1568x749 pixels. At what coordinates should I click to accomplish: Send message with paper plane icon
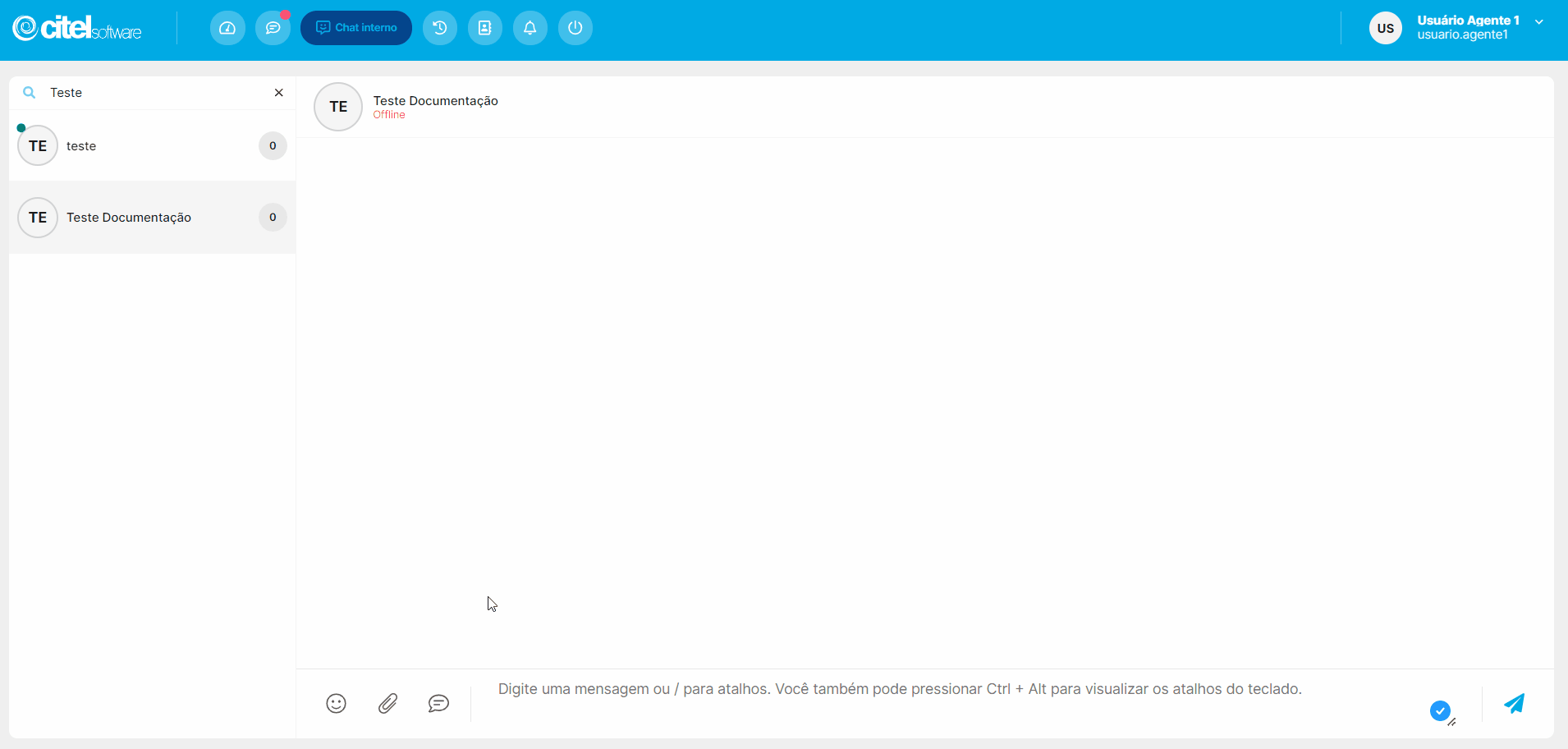click(x=1515, y=704)
